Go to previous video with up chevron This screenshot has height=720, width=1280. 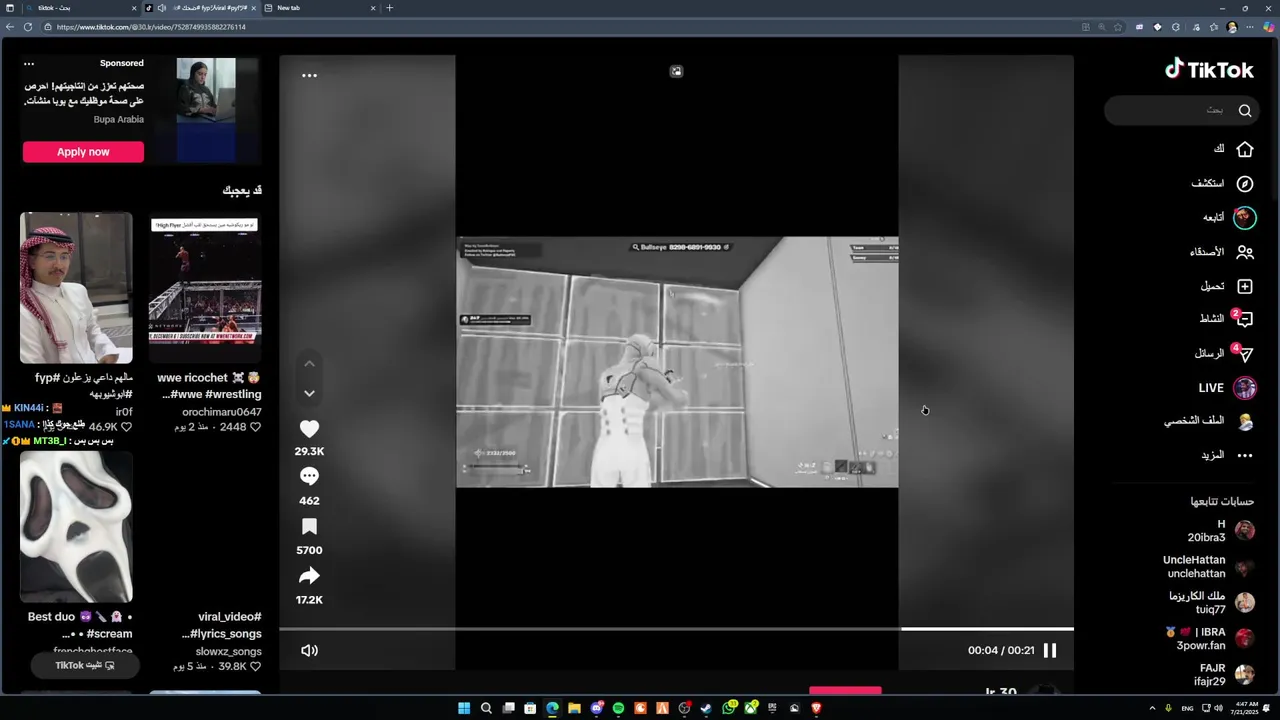click(309, 364)
